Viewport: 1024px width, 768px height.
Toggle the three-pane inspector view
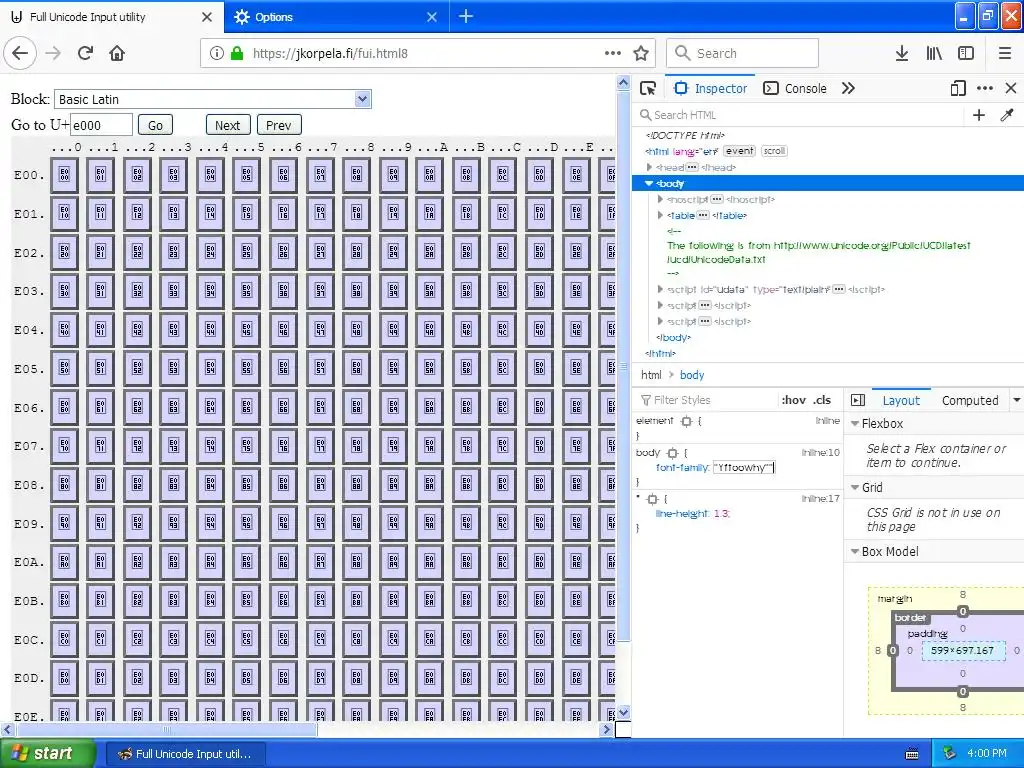click(858, 400)
